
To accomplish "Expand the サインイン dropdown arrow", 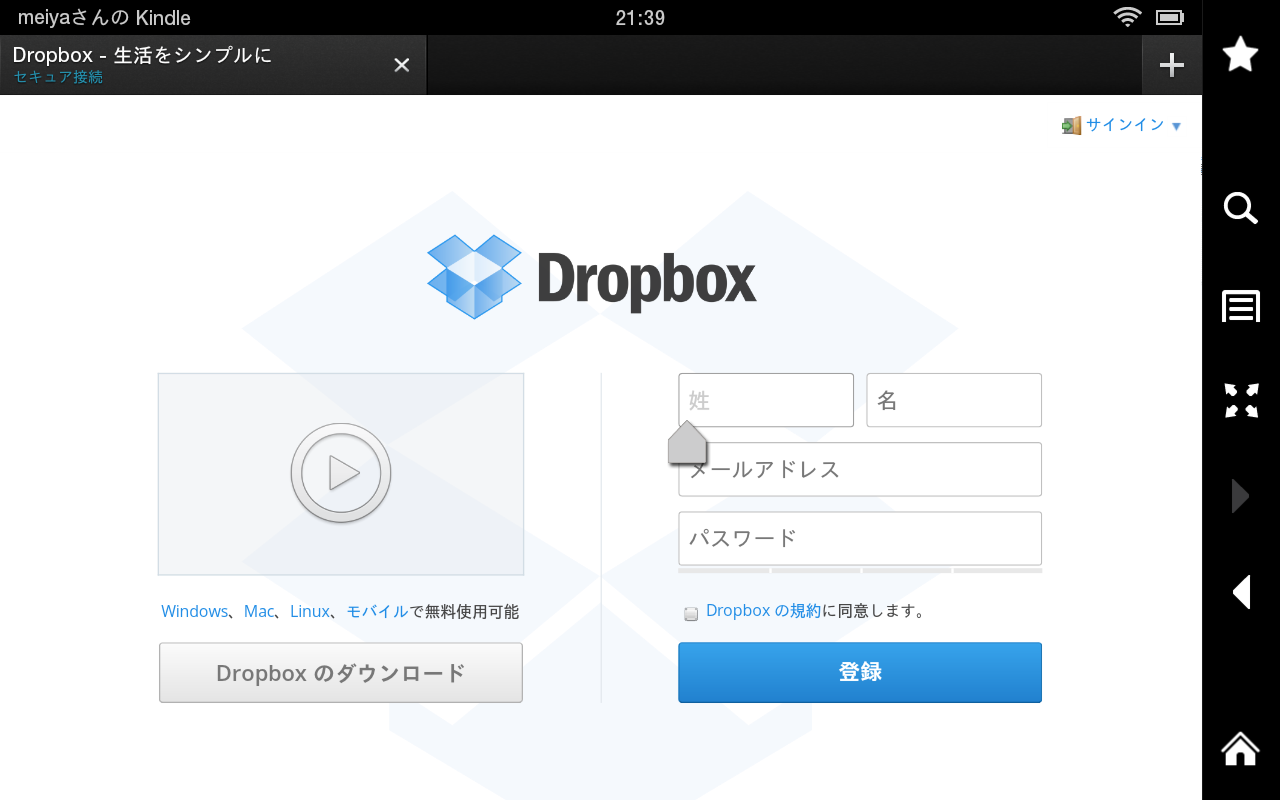I will [1176, 127].
